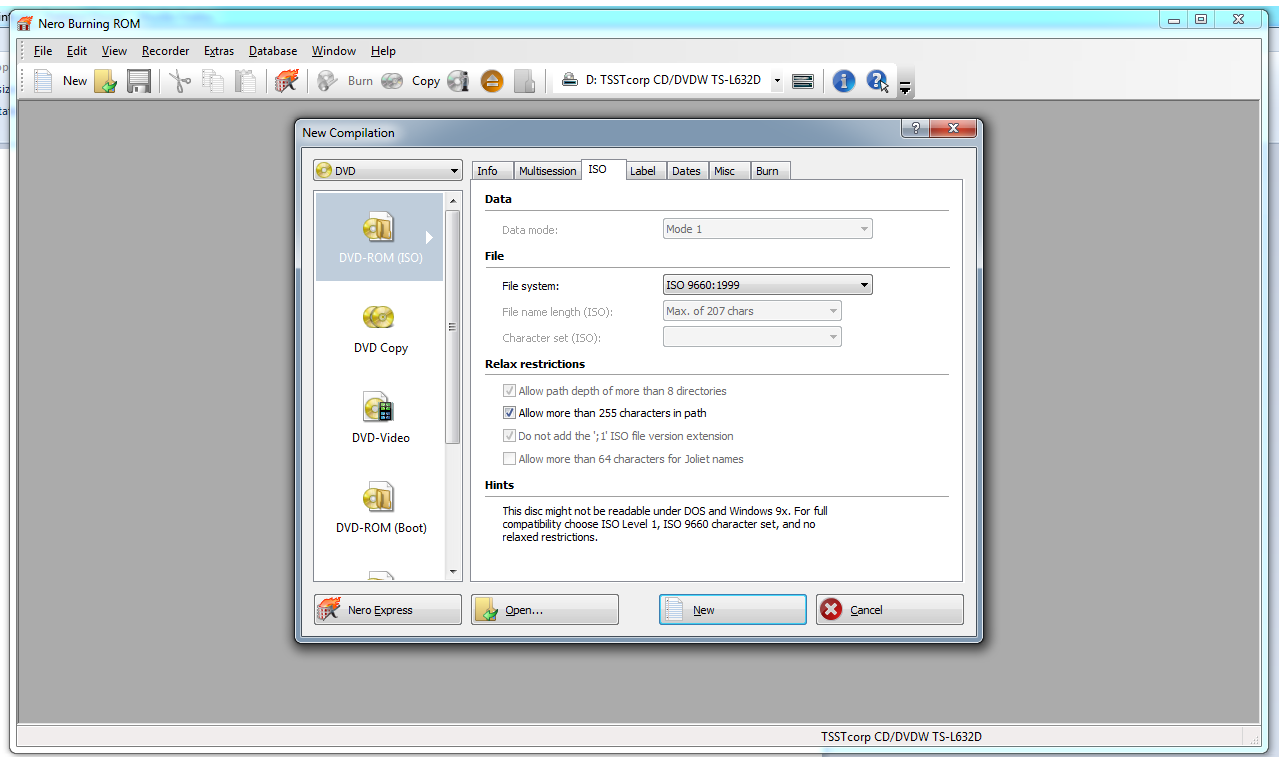Open the Extras menu

[x=219, y=51]
